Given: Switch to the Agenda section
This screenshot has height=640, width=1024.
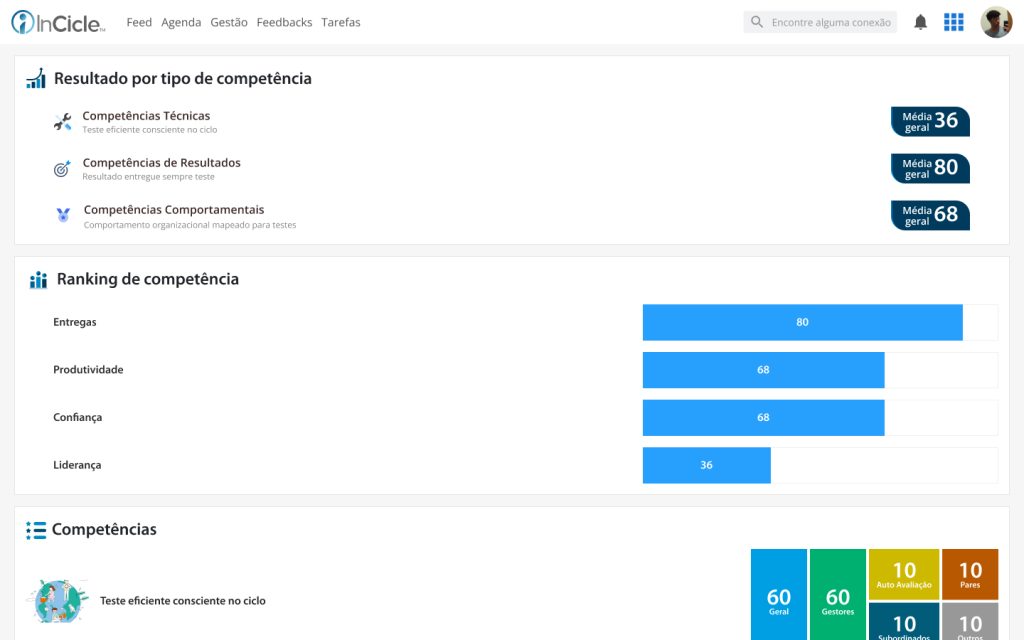Looking at the screenshot, I should click(x=181, y=21).
